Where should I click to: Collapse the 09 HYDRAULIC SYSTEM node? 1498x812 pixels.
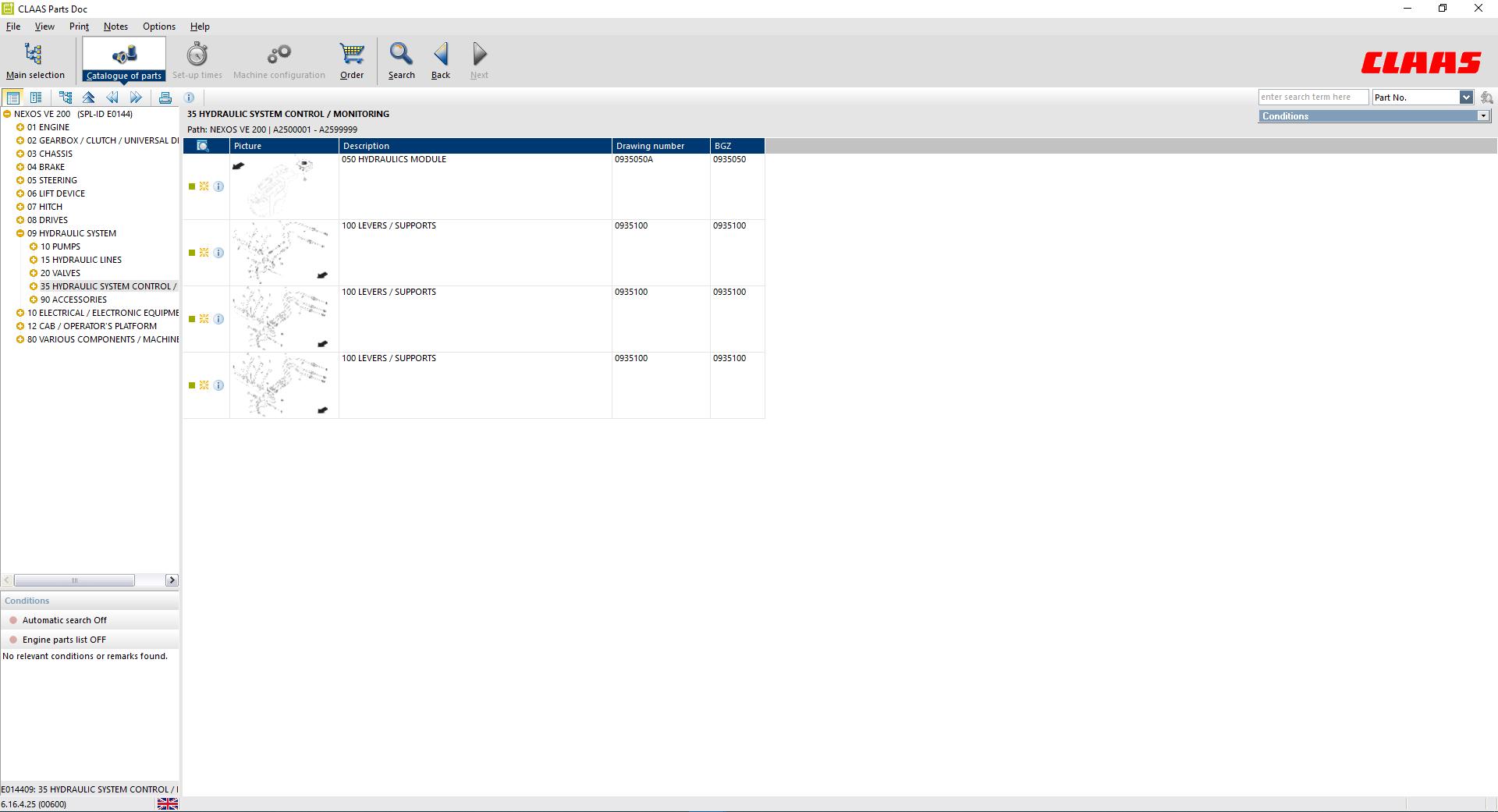pyautogui.click(x=20, y=233)
